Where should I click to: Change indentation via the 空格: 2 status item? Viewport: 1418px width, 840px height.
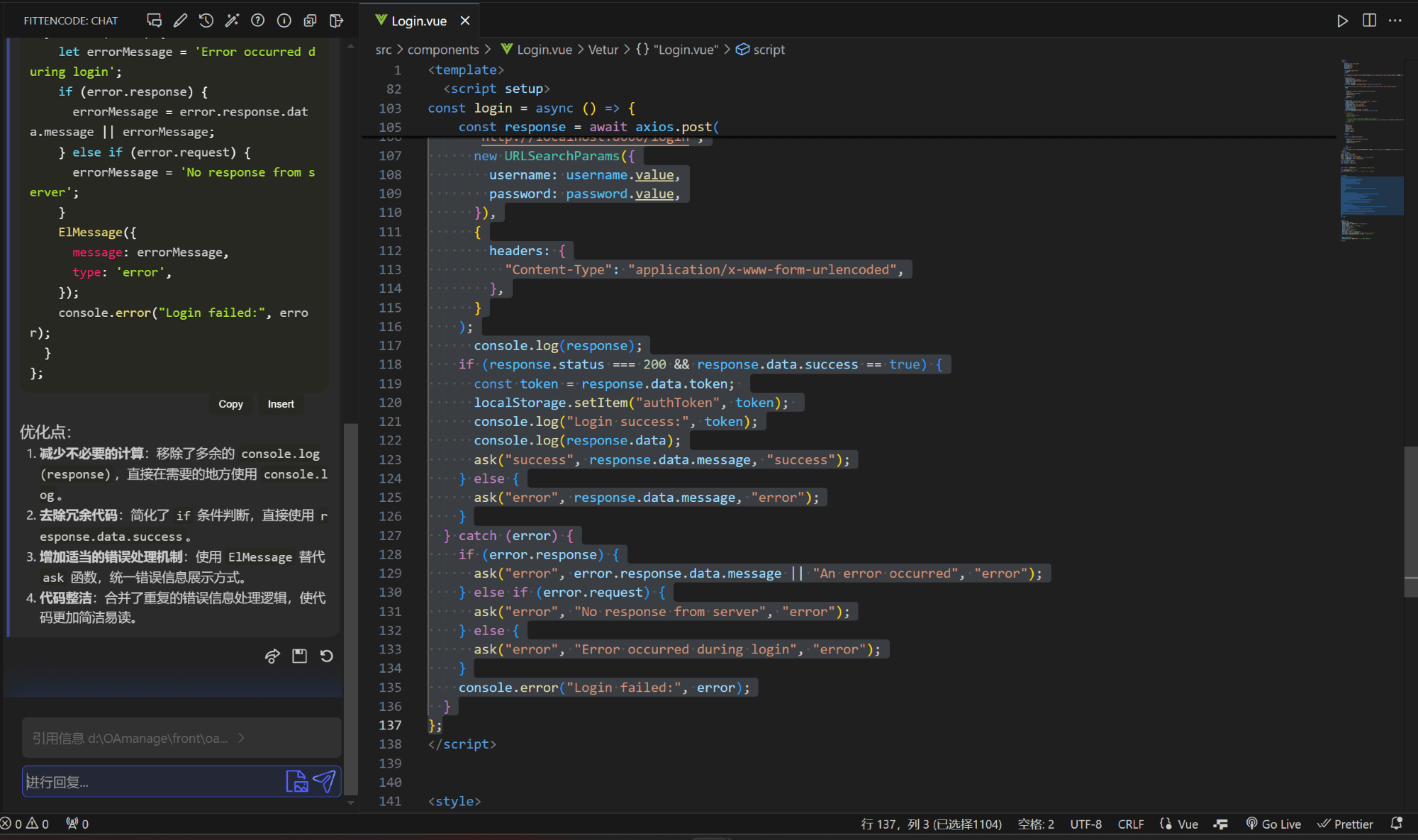click(1036, 824)
